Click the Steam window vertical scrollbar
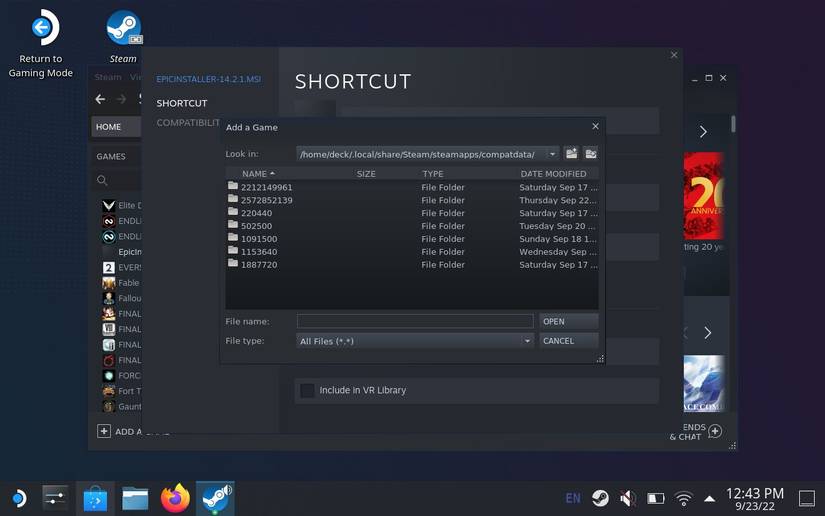This screenshot has width=825, height=516. point(733,124)
